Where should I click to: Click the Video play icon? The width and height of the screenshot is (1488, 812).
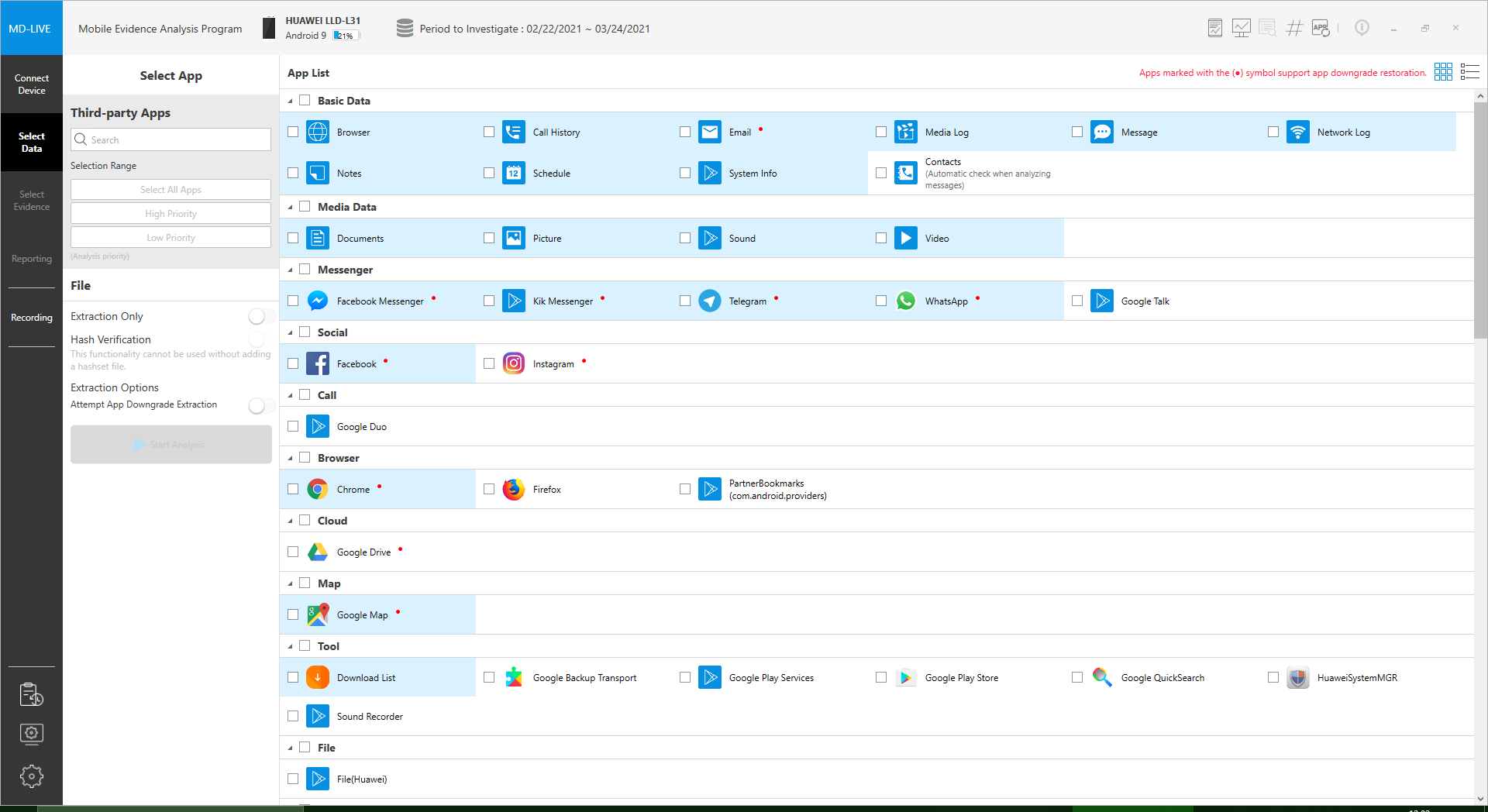click(x=906, y=238)
